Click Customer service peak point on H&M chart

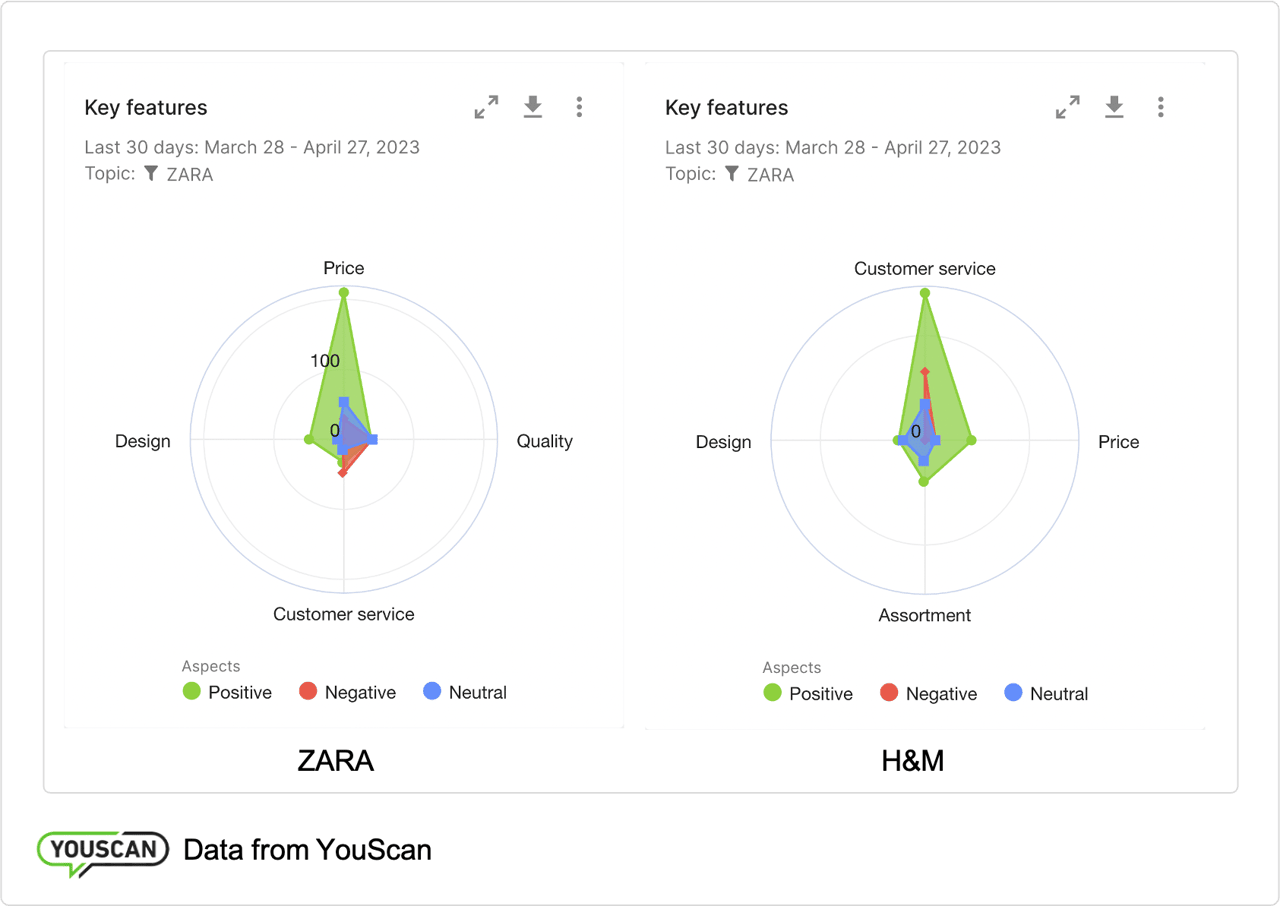tap(924, 293)
